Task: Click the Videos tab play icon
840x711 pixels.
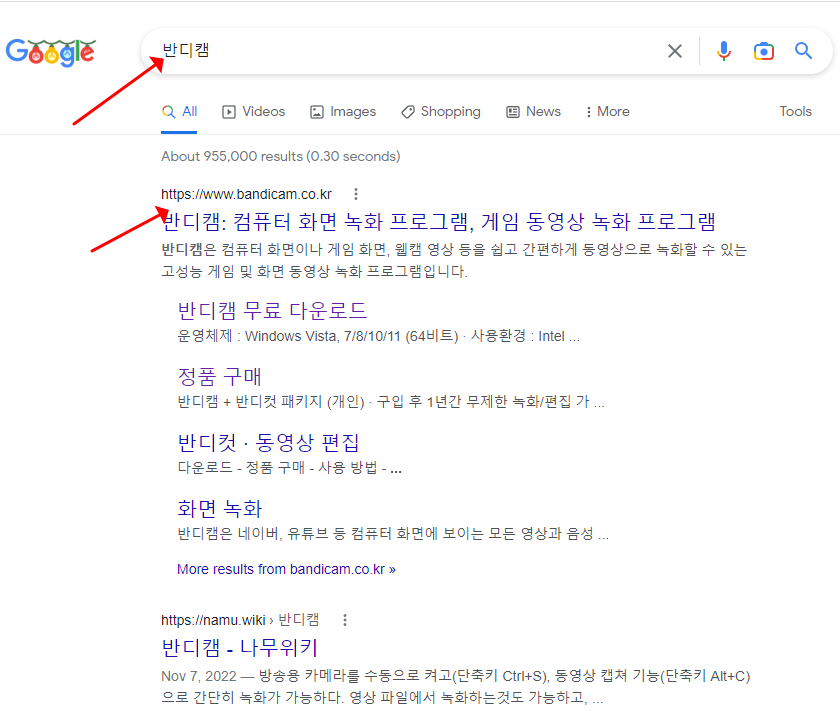Action: [229, 112]
